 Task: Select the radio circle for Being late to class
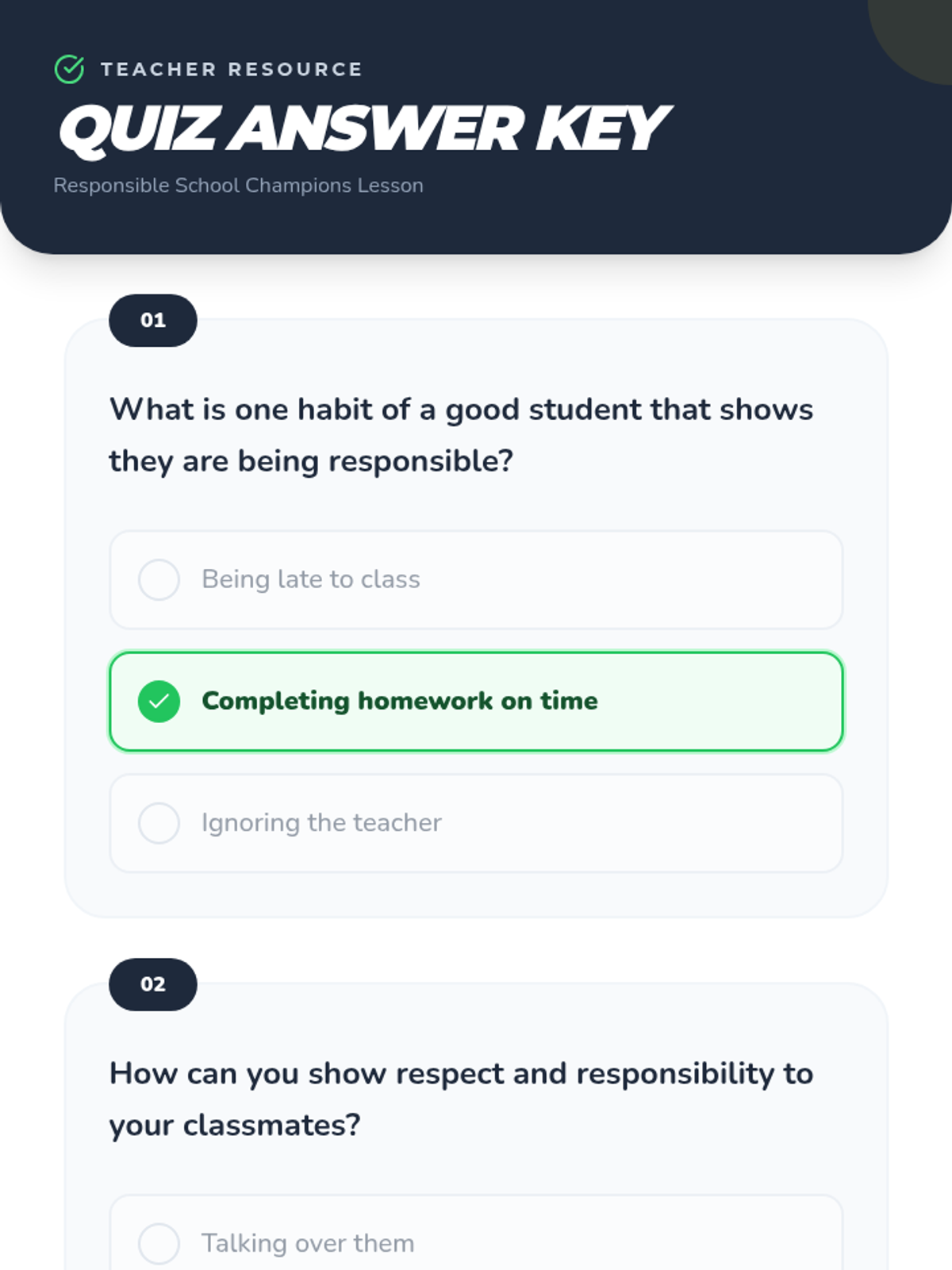(159, 579)
